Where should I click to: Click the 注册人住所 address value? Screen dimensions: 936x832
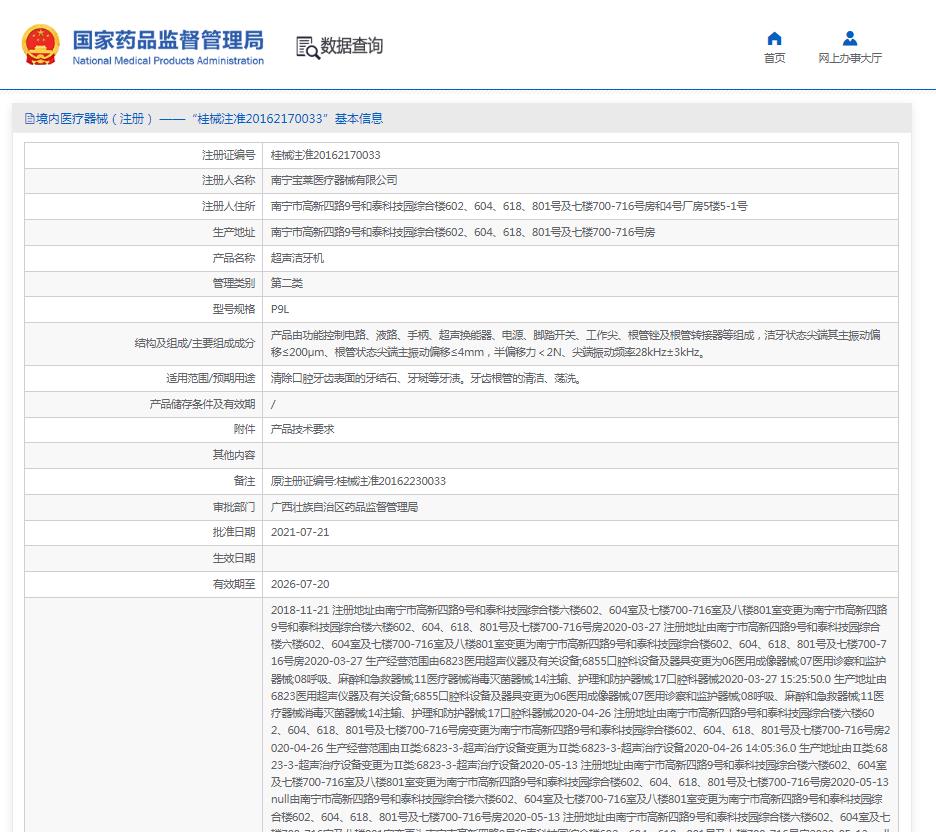click(509, 206)
